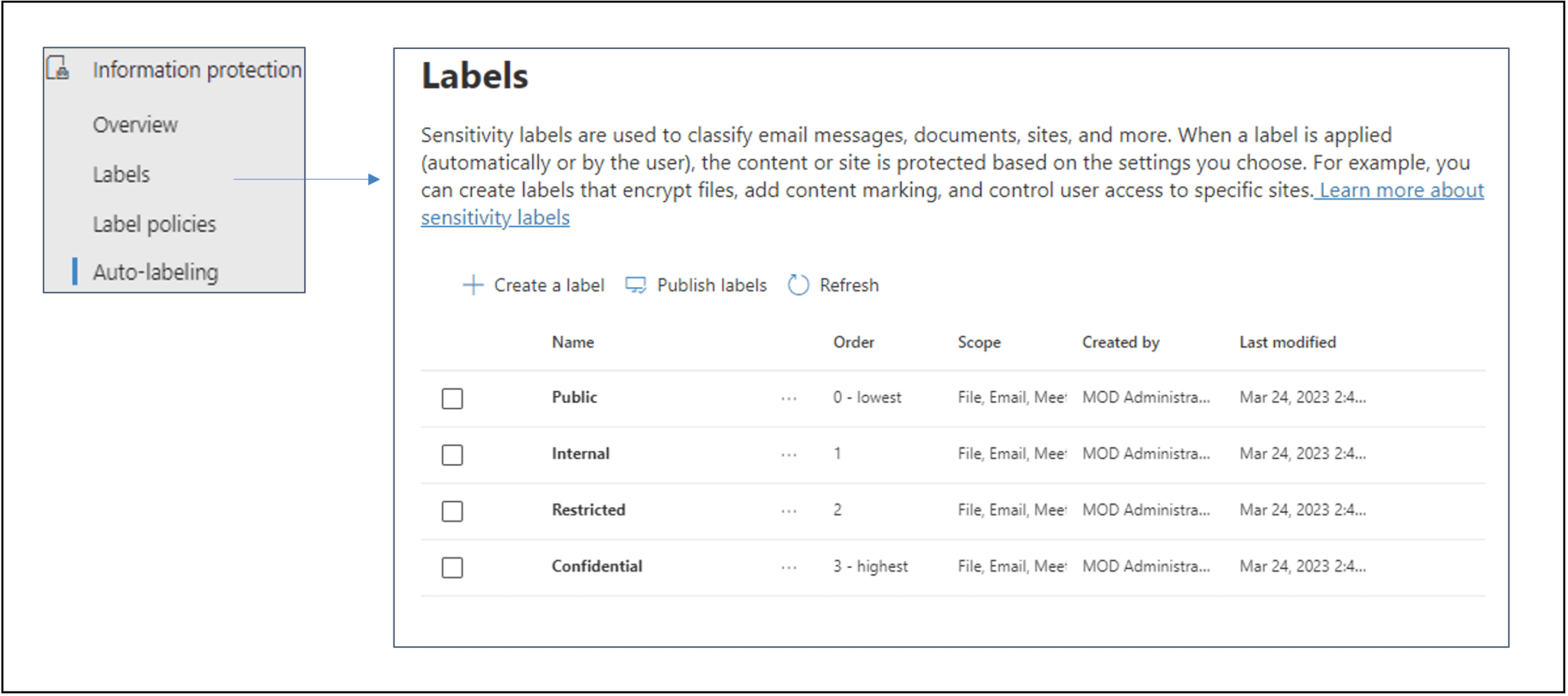Switch to the Auto-labeling section

(155, 272)
